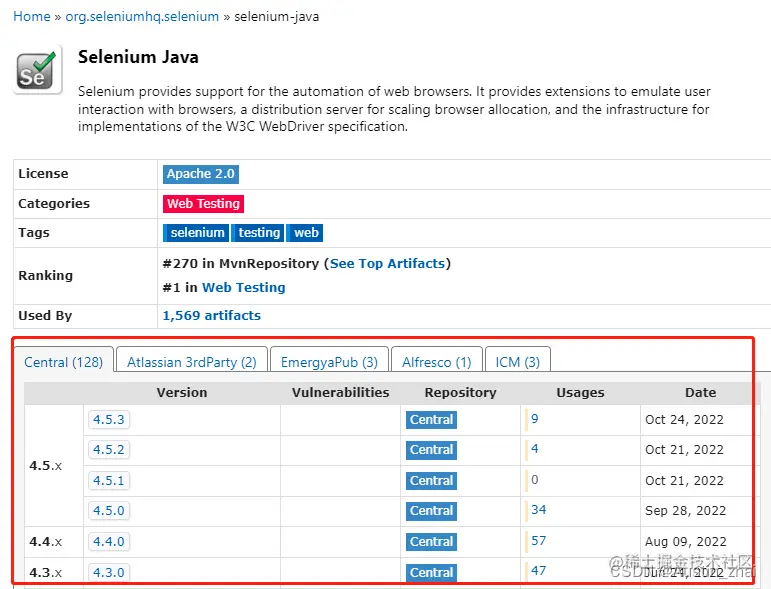Screen dimensions: 771x589
Task: Click Central badge in 4.5.1 row
Action: coord(431,480)
